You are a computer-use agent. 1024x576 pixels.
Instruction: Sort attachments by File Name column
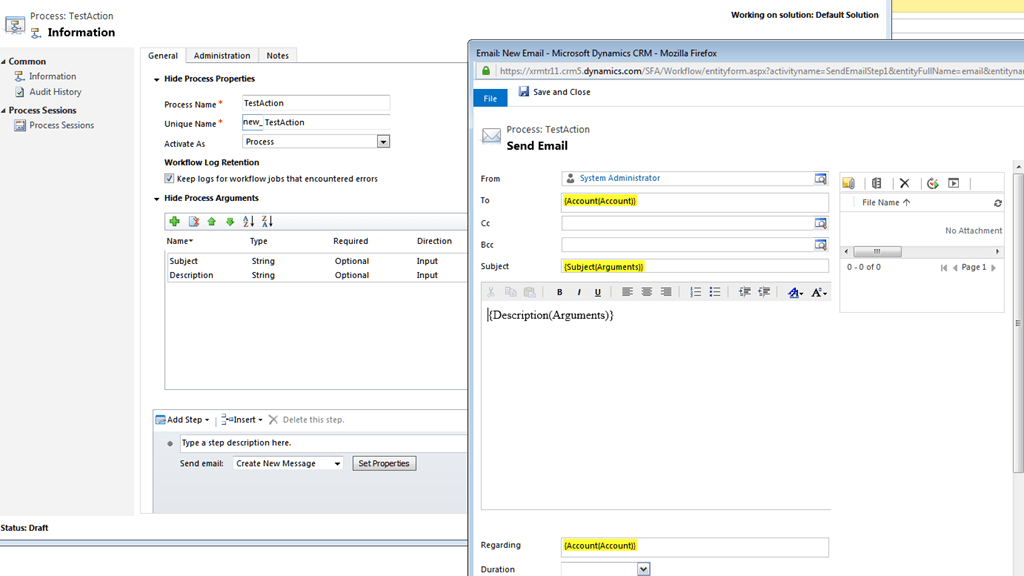click(886, 202)
